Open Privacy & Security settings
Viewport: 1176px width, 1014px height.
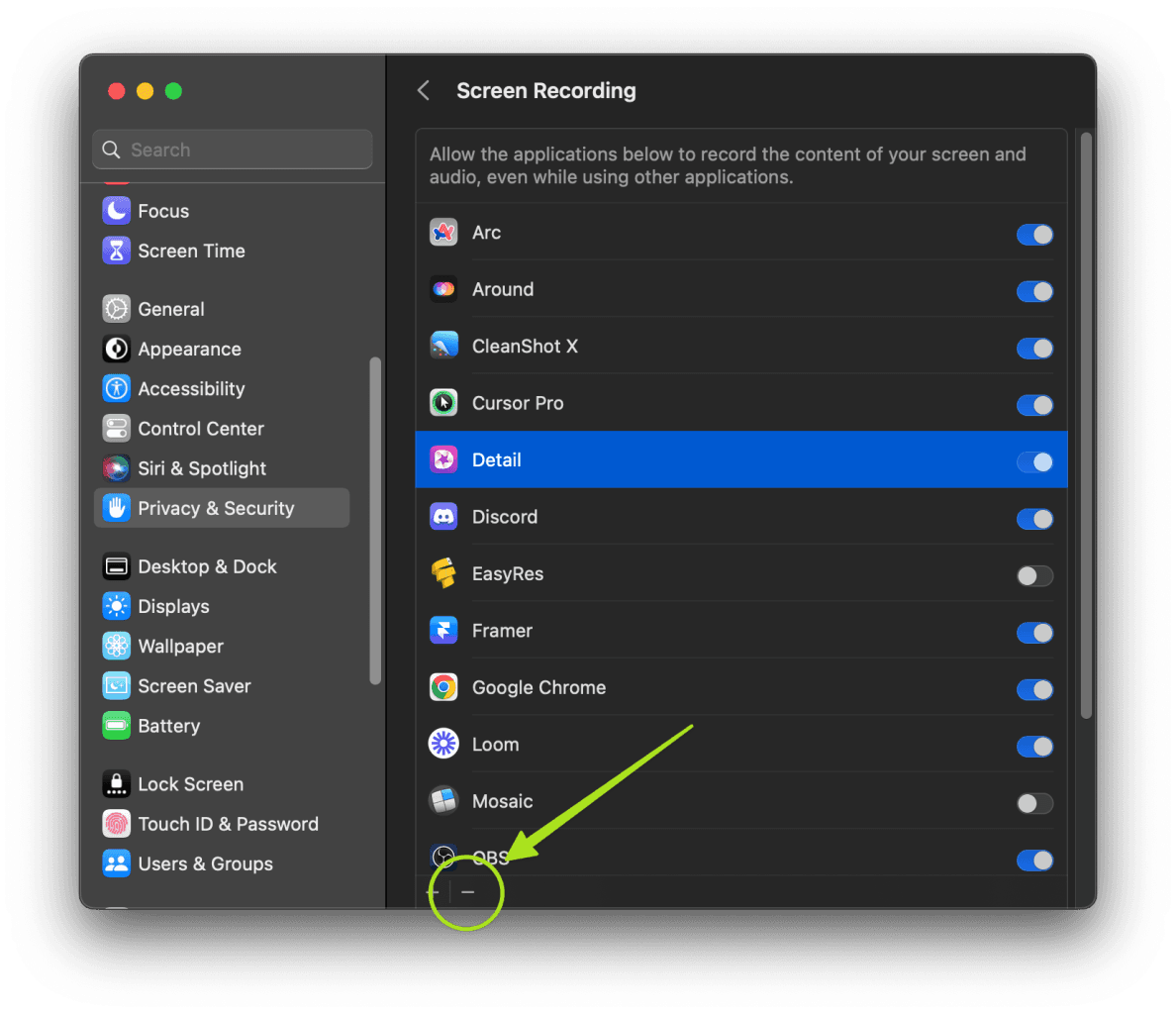[222, 508]
